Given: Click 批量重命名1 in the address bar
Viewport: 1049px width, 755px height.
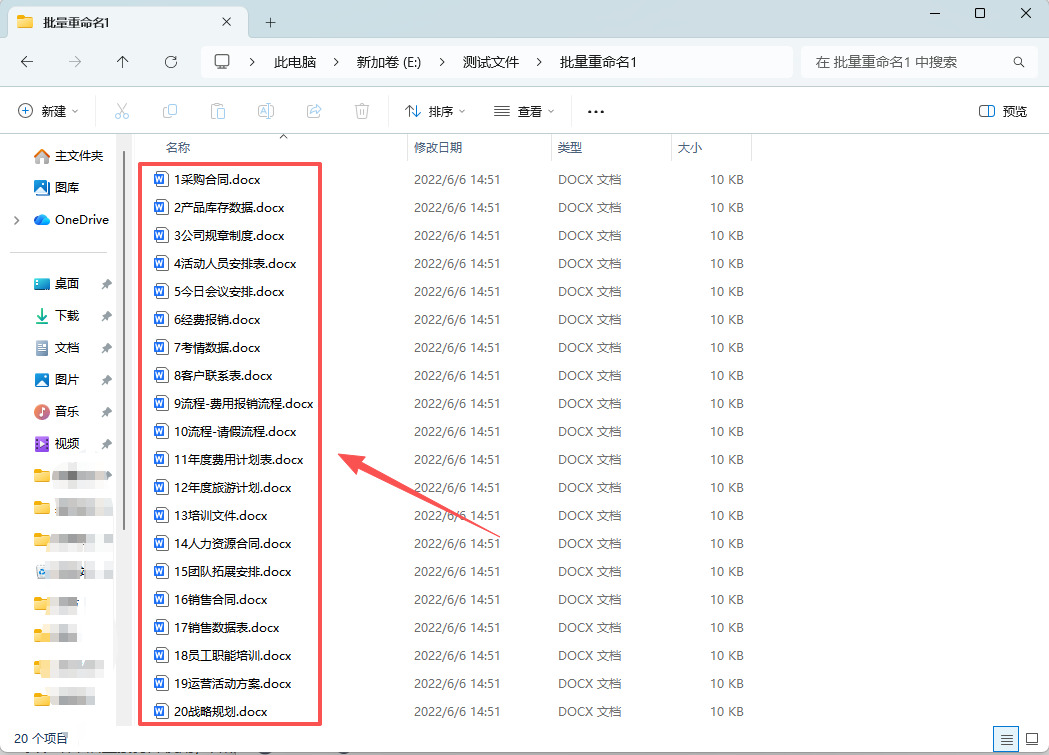Looking at the screenshot, I should click(x=598, y=62).
